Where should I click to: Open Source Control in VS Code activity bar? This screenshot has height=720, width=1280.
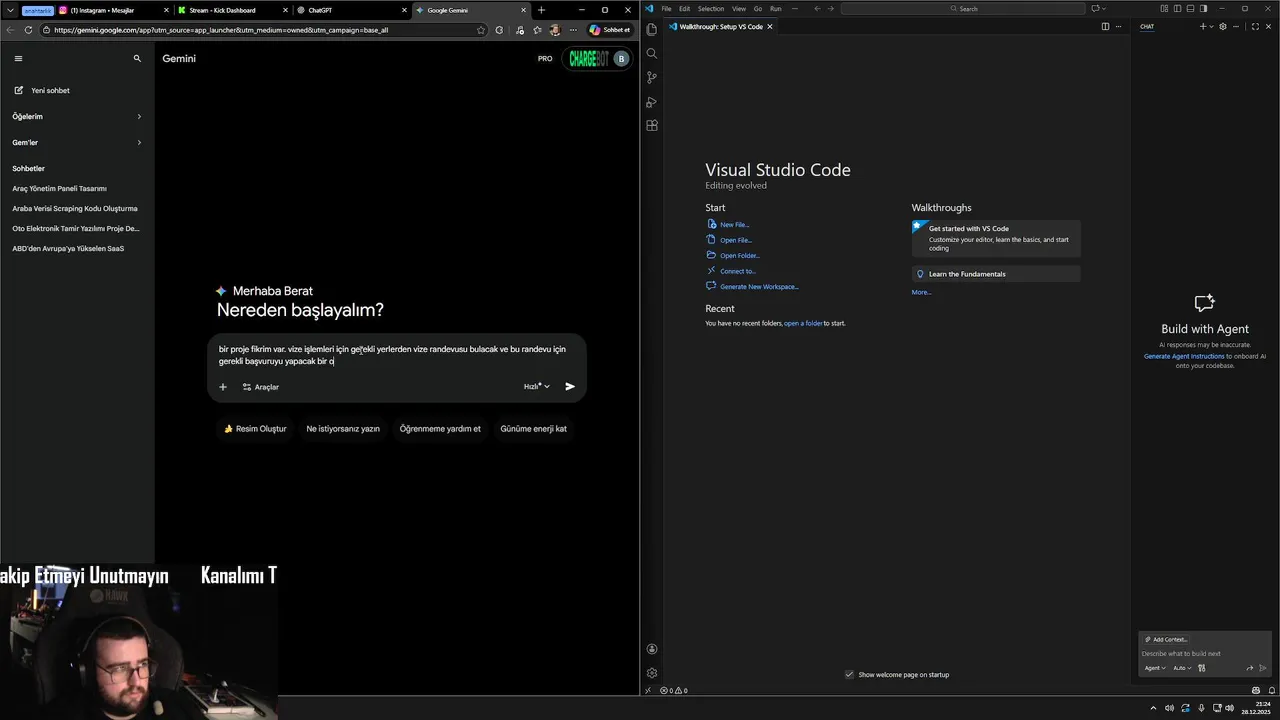652,78
